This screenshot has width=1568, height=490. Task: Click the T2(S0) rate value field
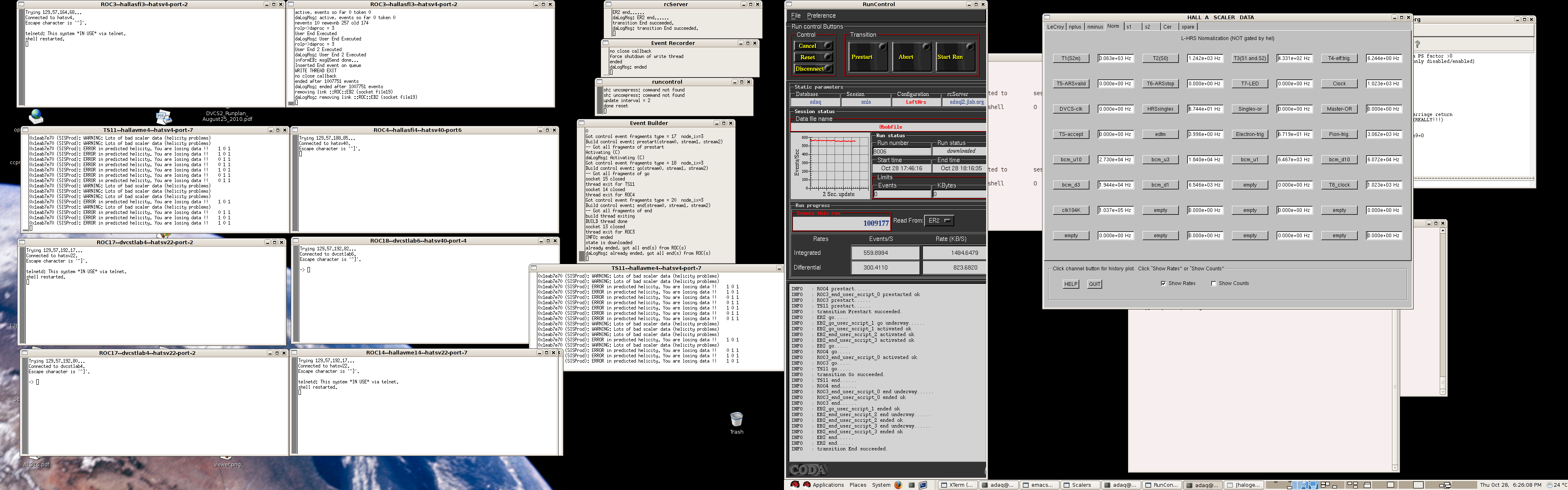point(1205,58)
